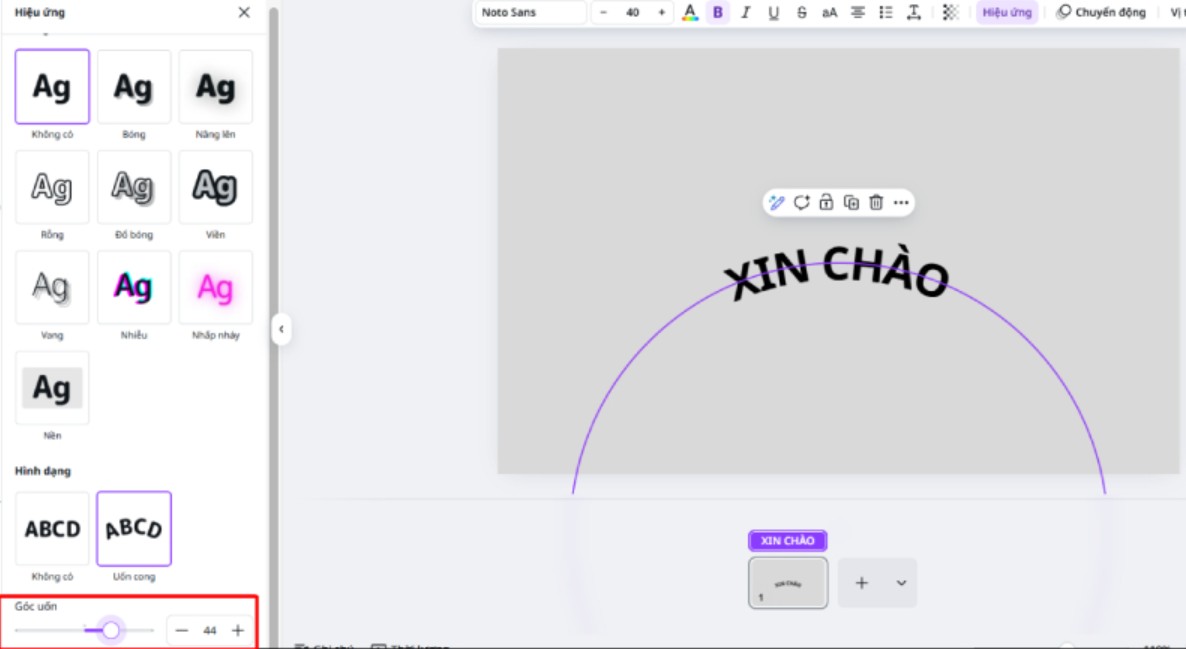
Task: Open text alignment options
Action: point(857,13)
